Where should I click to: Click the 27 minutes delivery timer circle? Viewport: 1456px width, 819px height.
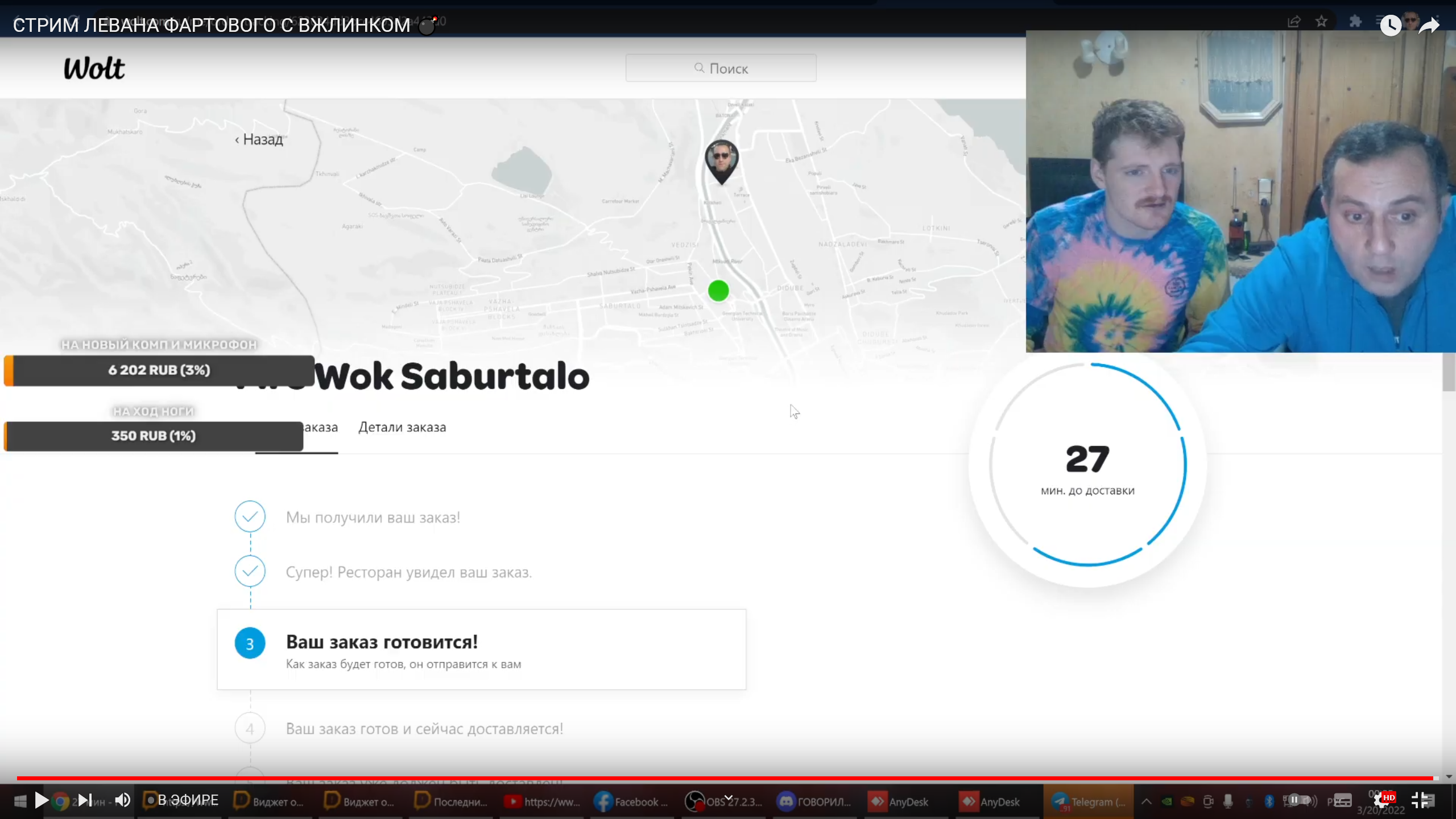(1087, 465)
